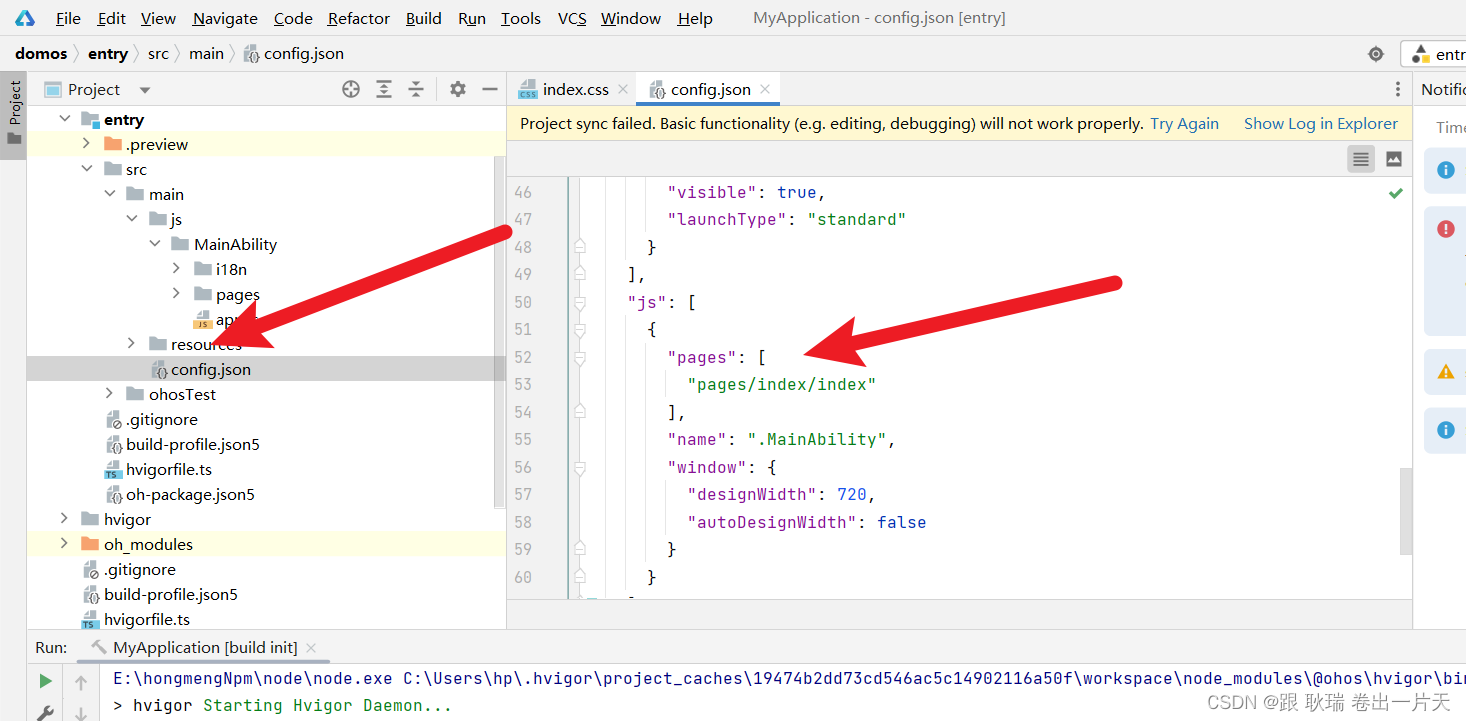Switch editor to text-only view icon
Viewport: 1466px width, 721px height.
coord(1361,159)
